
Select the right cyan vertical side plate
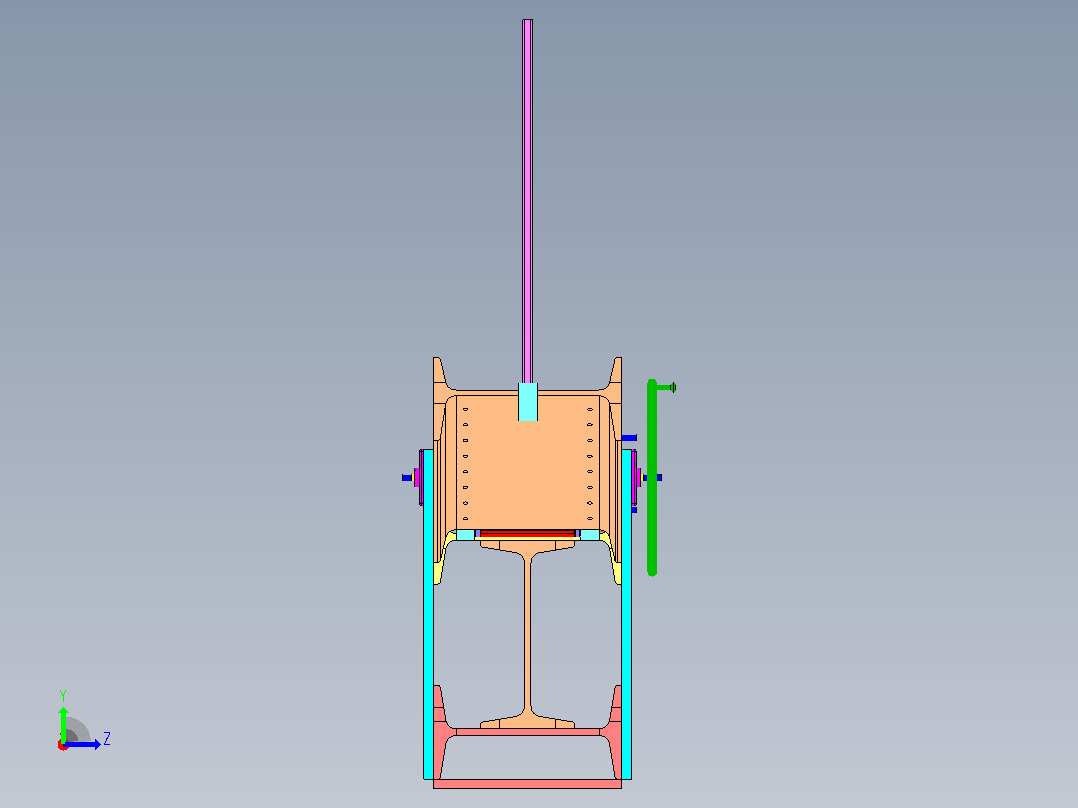[x=626, y=614]
